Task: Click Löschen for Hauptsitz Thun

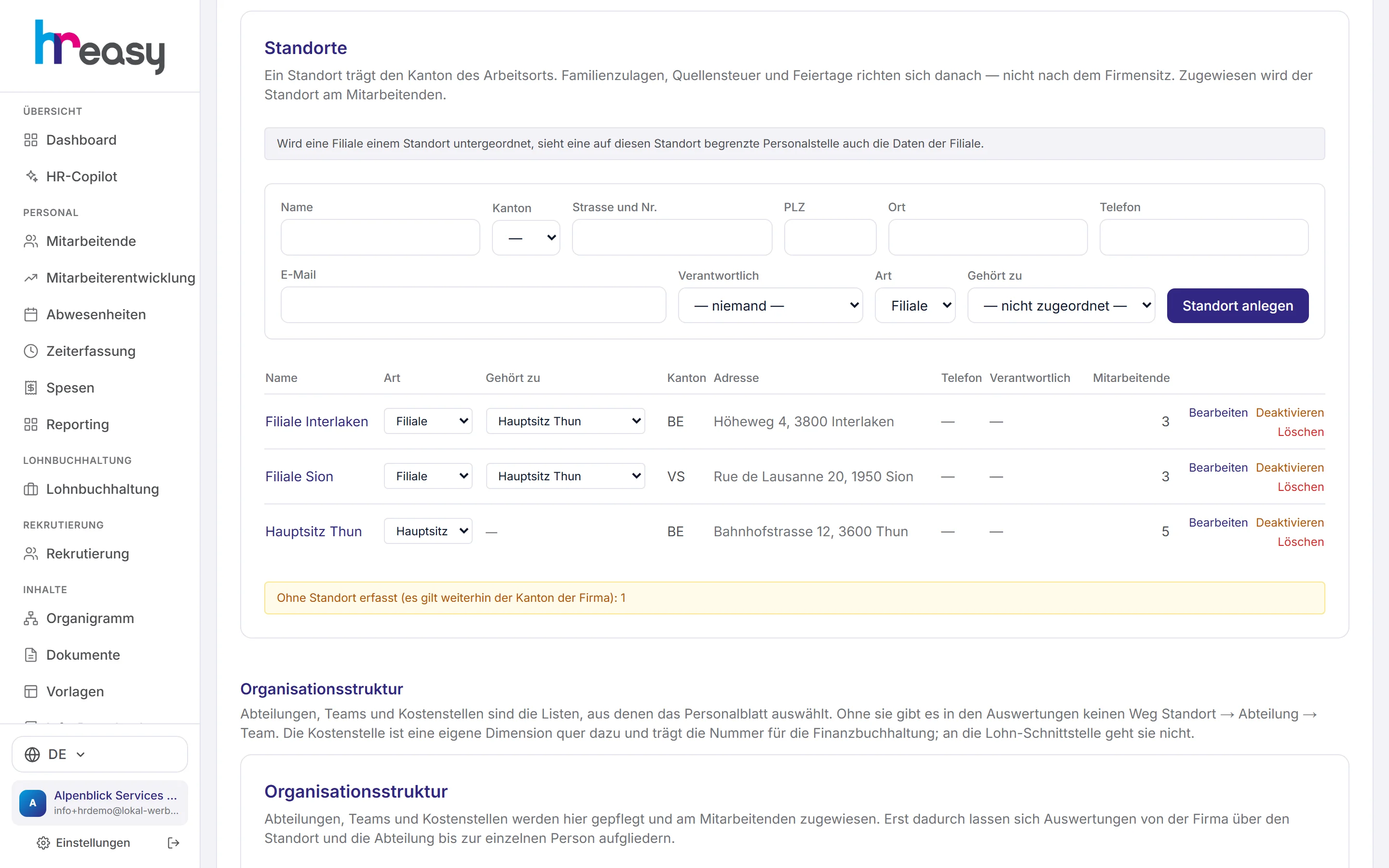Action: [x=1301, y=542]
